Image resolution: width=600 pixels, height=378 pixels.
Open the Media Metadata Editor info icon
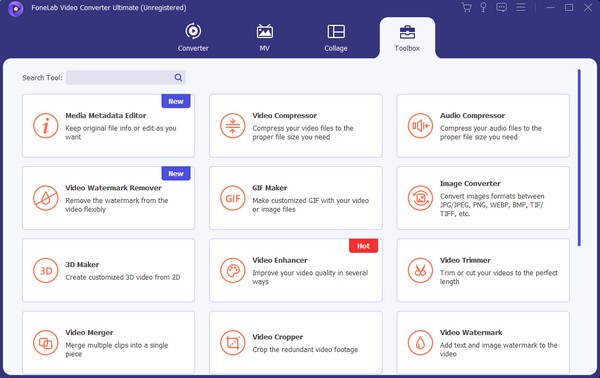click(46, 126)
